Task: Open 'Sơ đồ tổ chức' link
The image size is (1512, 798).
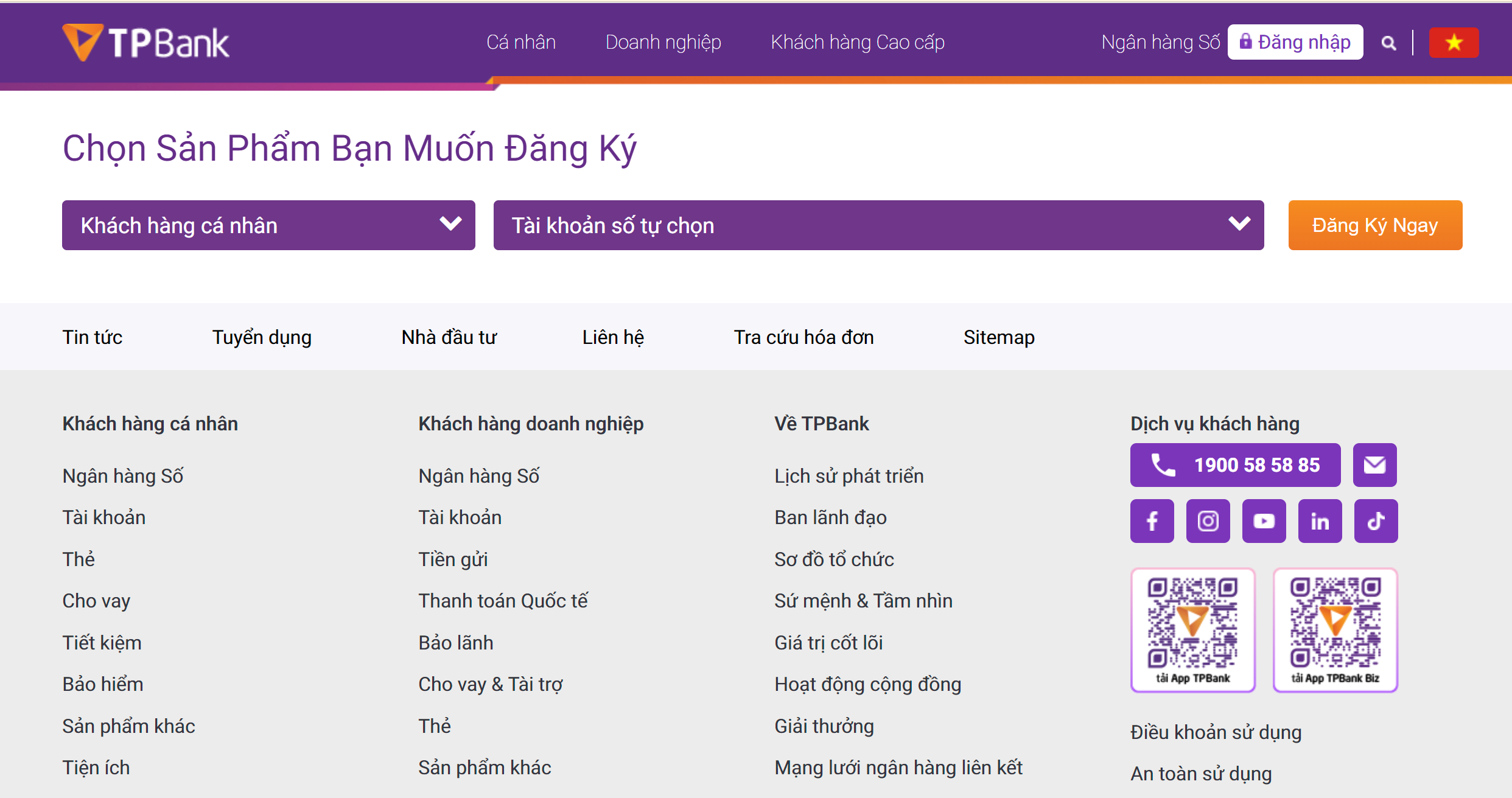Action: tap(834, 559)
